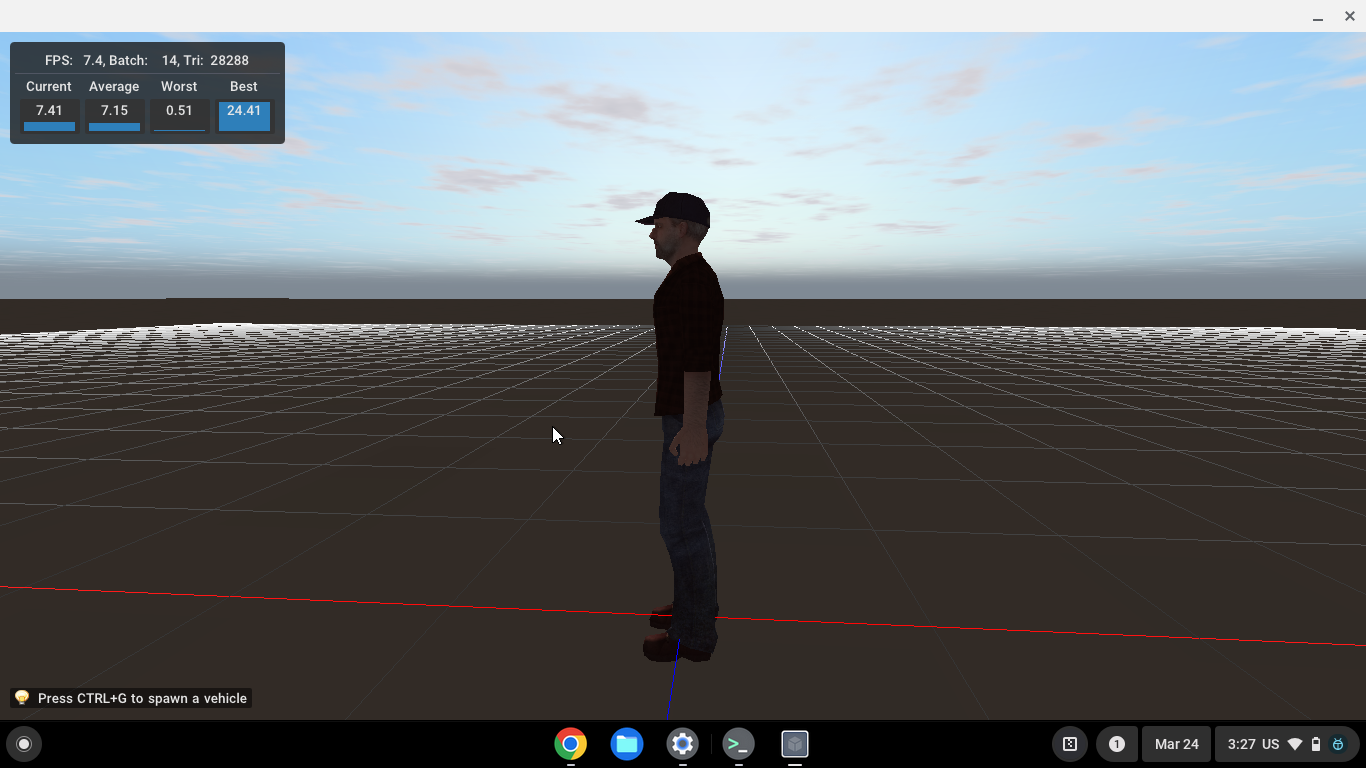Viewport: 1366px width, 768px height.
Task: Select the cube game icon in the shelf
Action: click(795, 744)
